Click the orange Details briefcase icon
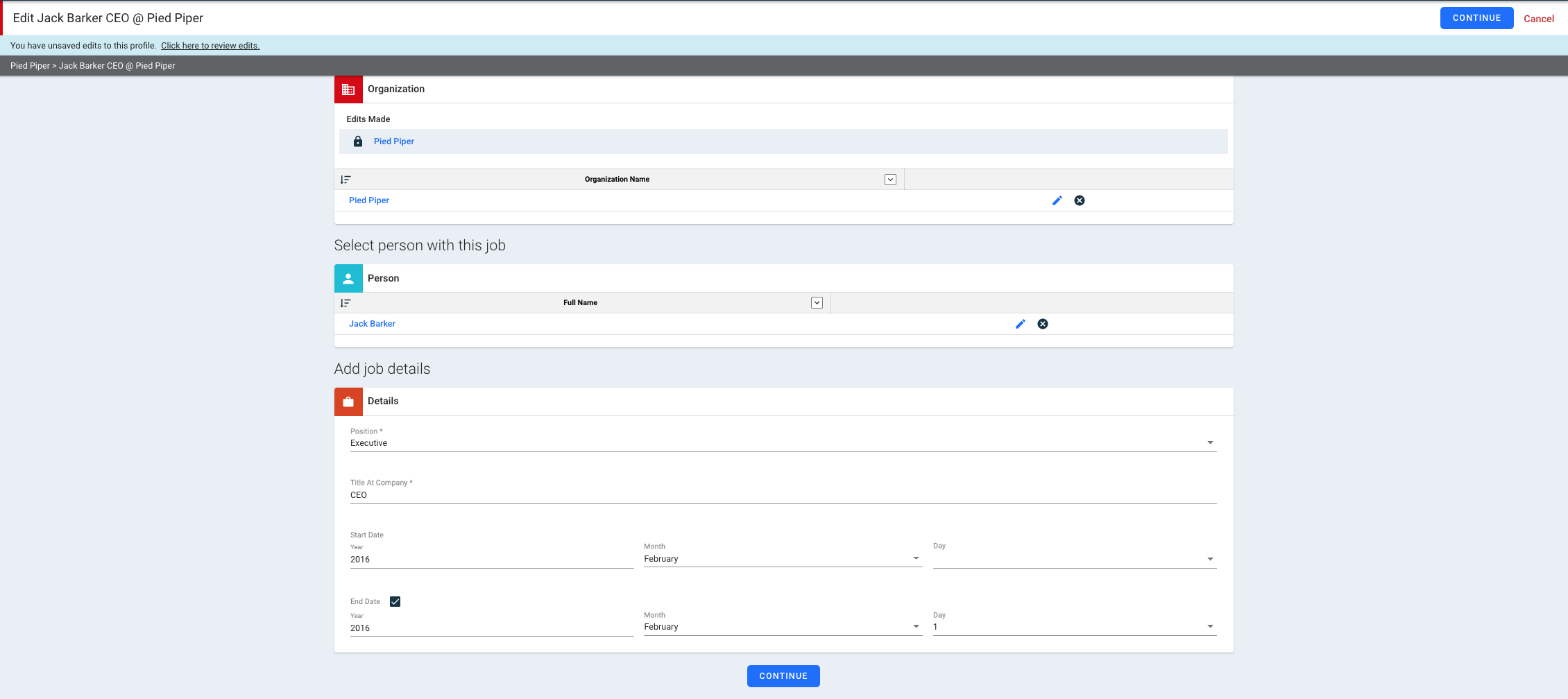Viewport: 1568px width, 699px height. pos(348,402)
